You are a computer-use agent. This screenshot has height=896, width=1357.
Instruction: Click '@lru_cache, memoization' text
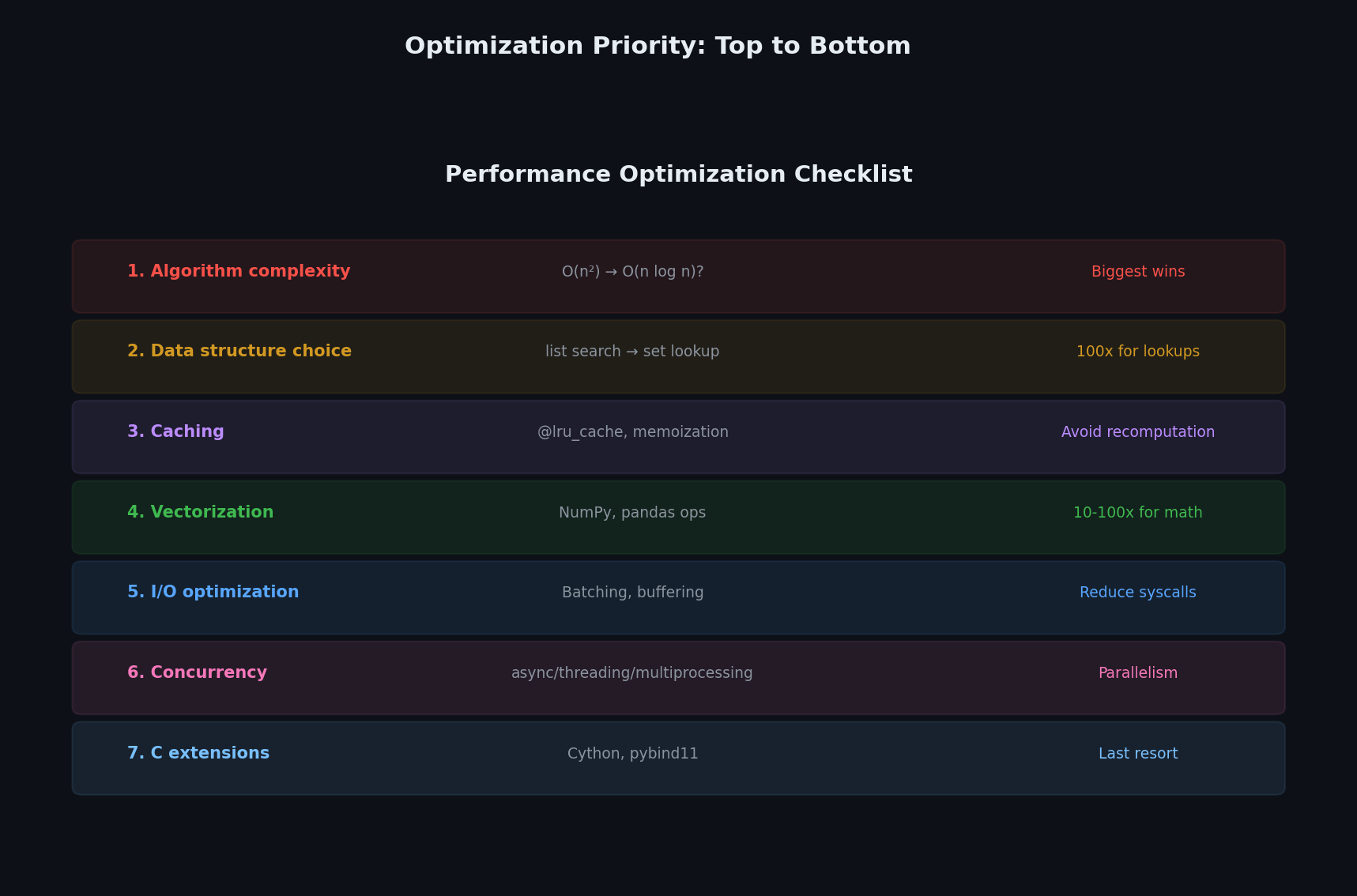click(632, 432)
